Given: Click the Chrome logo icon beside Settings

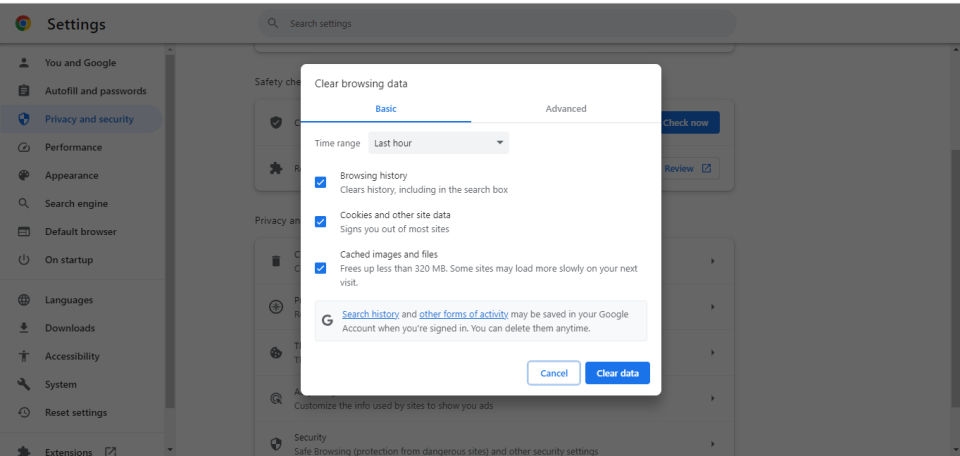Looking at the screenshot, I should point(23,23).
